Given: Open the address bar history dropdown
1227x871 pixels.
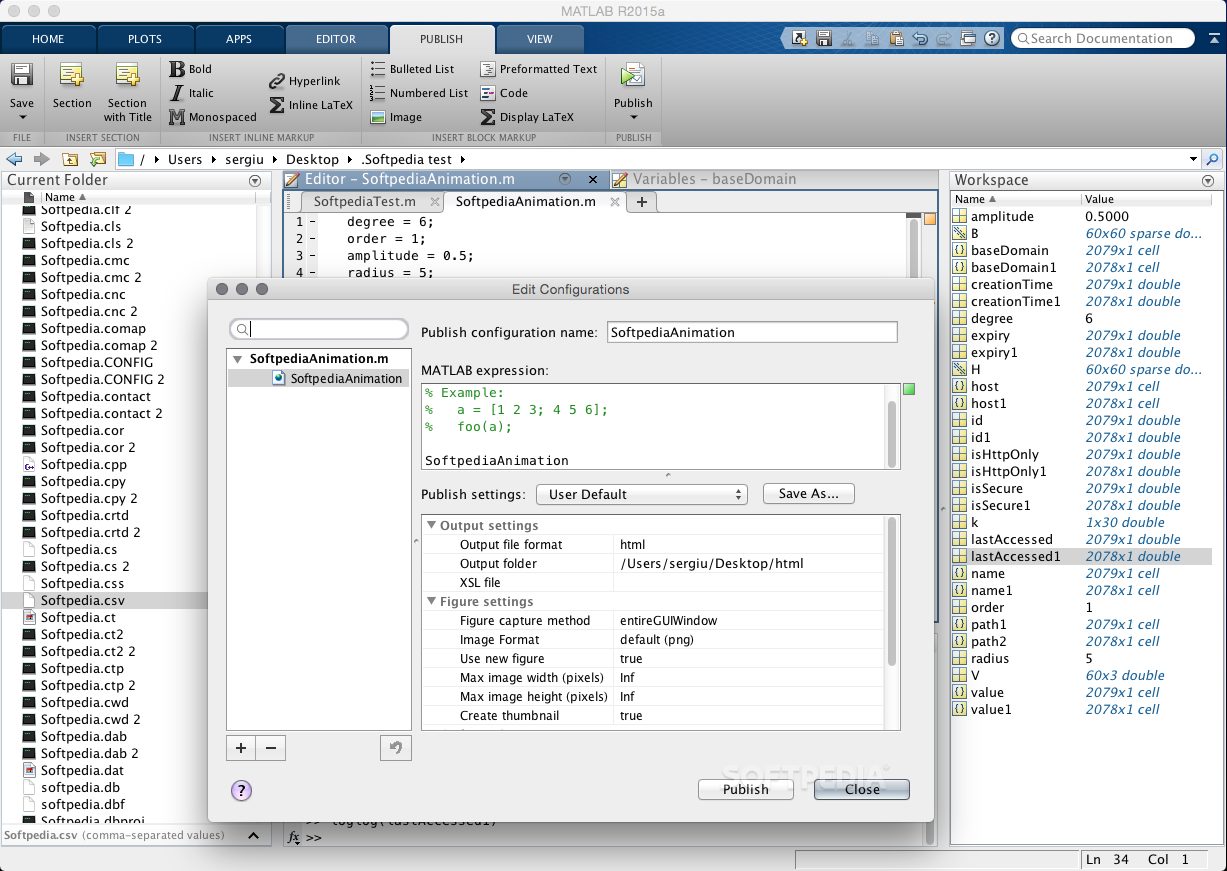Looking at the screenshot, I should [1193, 159].
